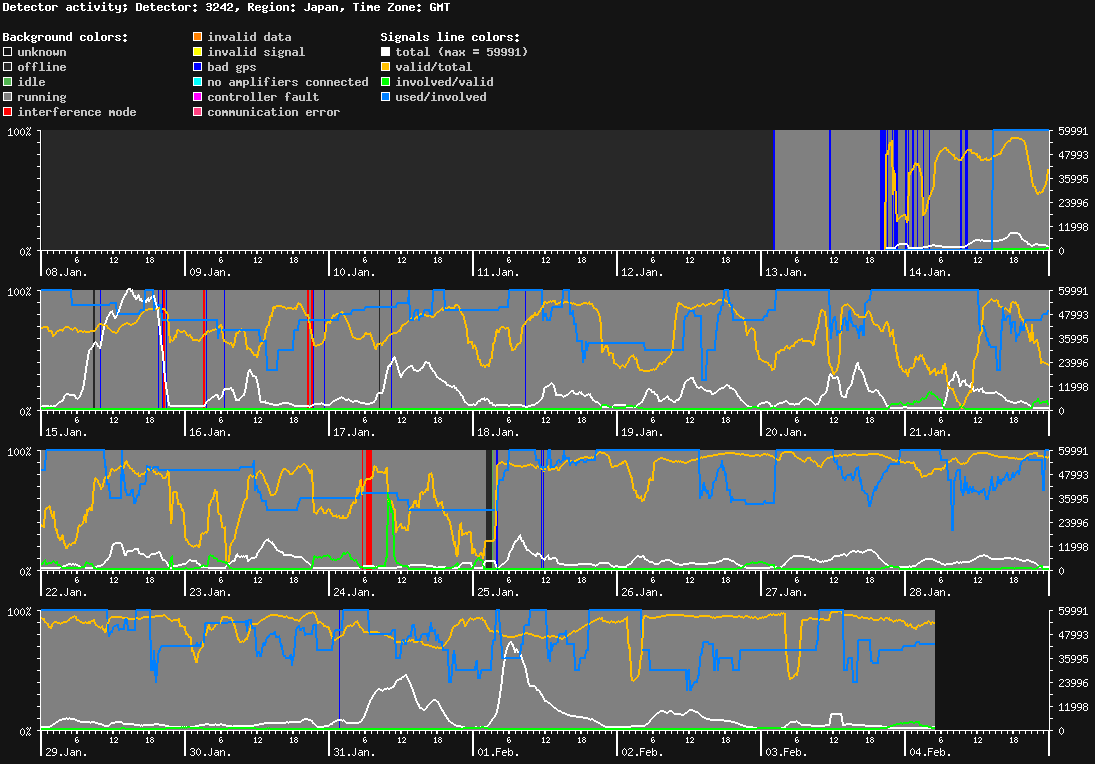
Task: Click the interference mode legend icon
Action: [x=7, y=112]
